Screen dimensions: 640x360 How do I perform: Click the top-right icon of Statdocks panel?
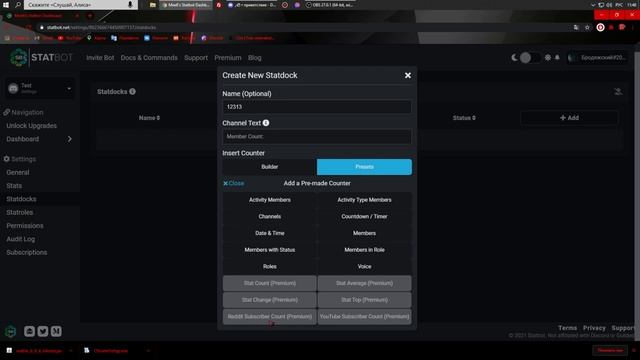[618, 92]
